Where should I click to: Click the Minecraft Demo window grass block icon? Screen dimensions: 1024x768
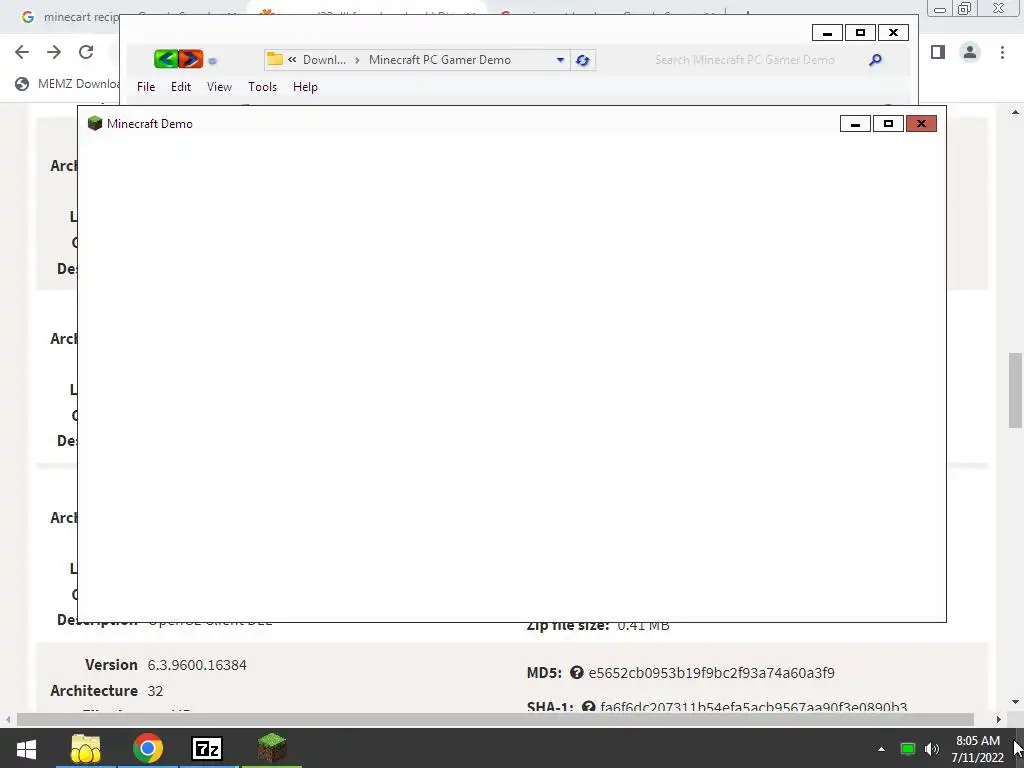coord(95,123)
